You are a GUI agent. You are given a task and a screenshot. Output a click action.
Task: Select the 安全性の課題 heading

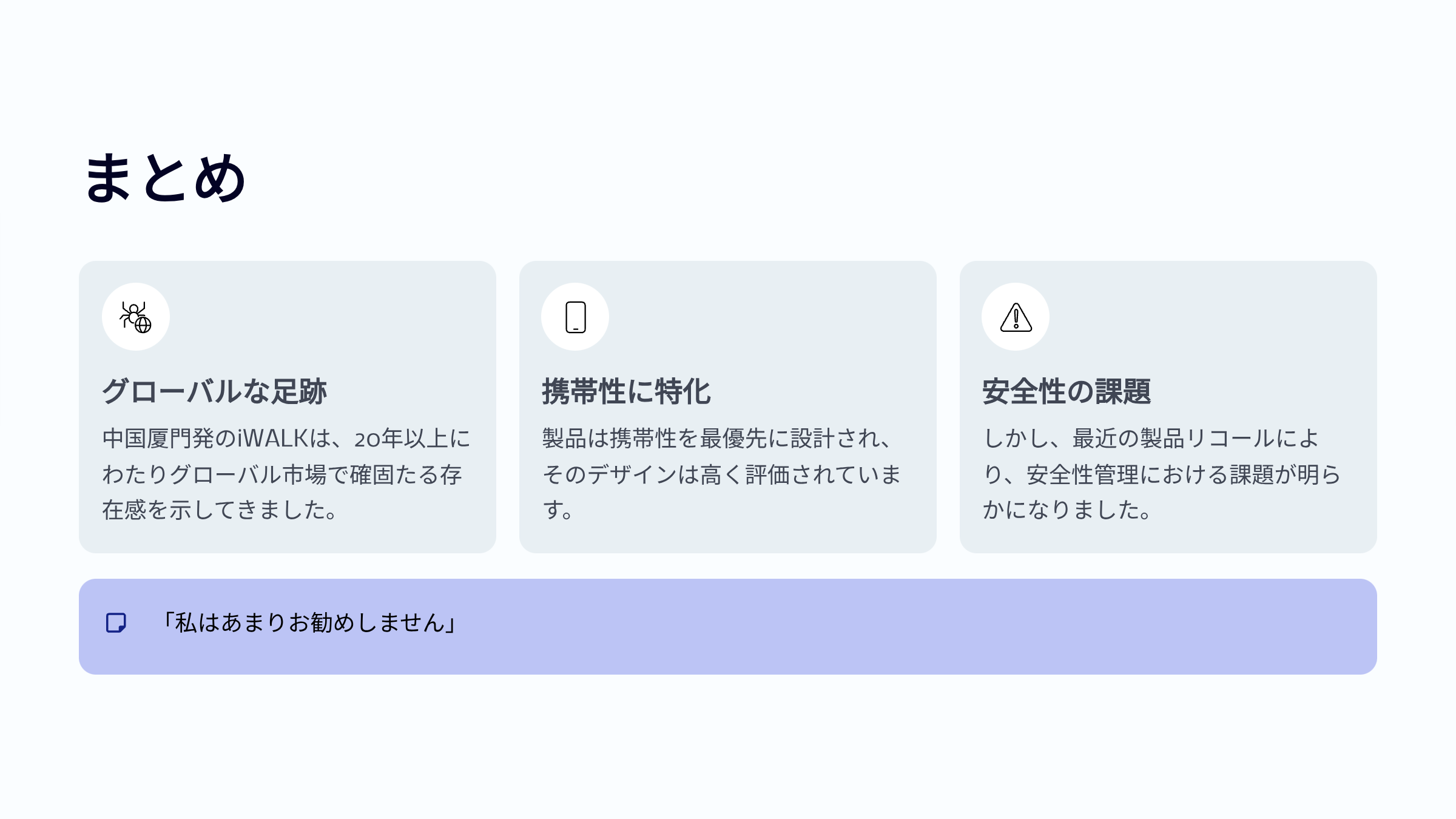coord(1067,391)
